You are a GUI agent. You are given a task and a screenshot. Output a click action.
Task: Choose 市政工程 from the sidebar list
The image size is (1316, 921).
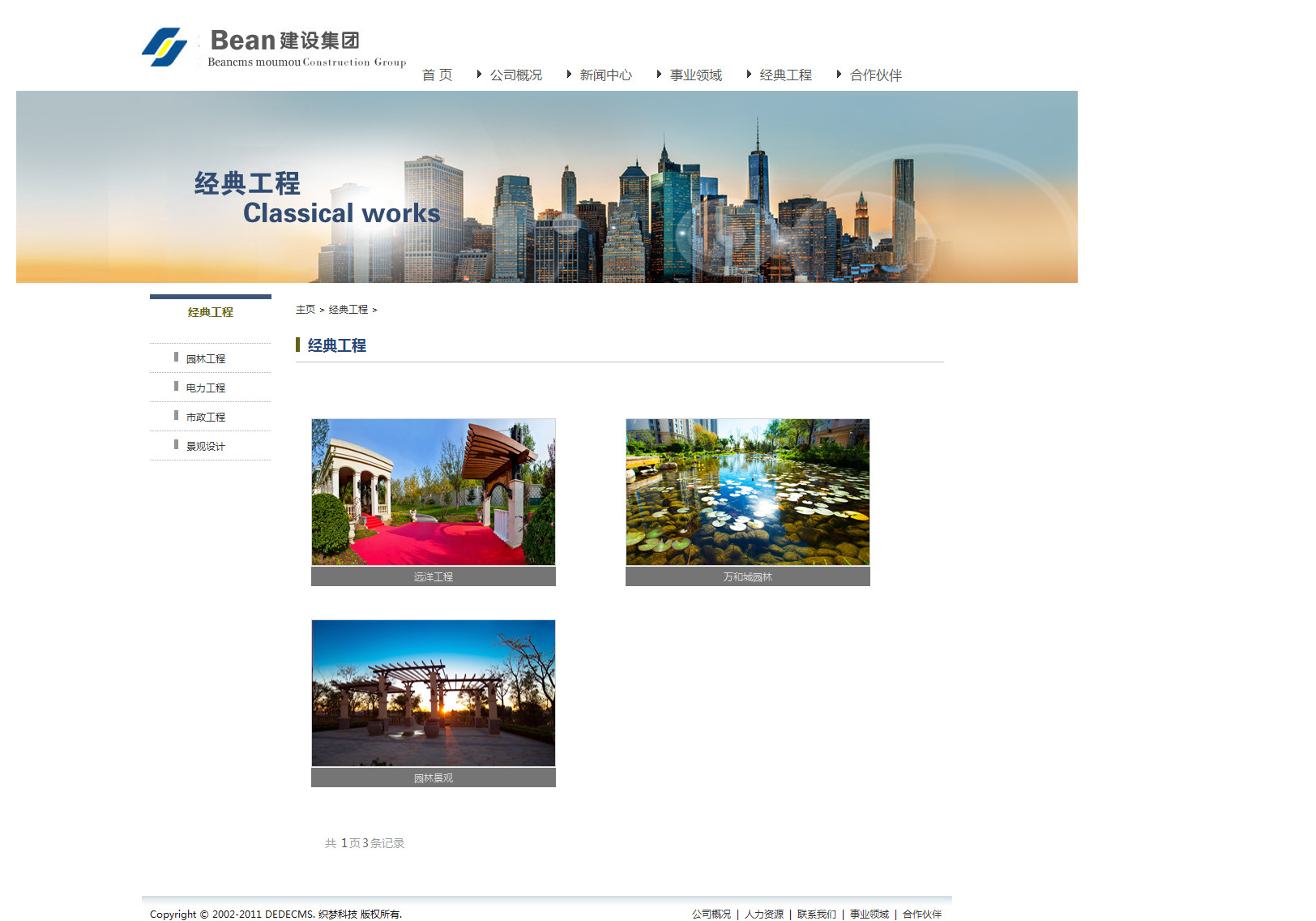tap(206, 418)
